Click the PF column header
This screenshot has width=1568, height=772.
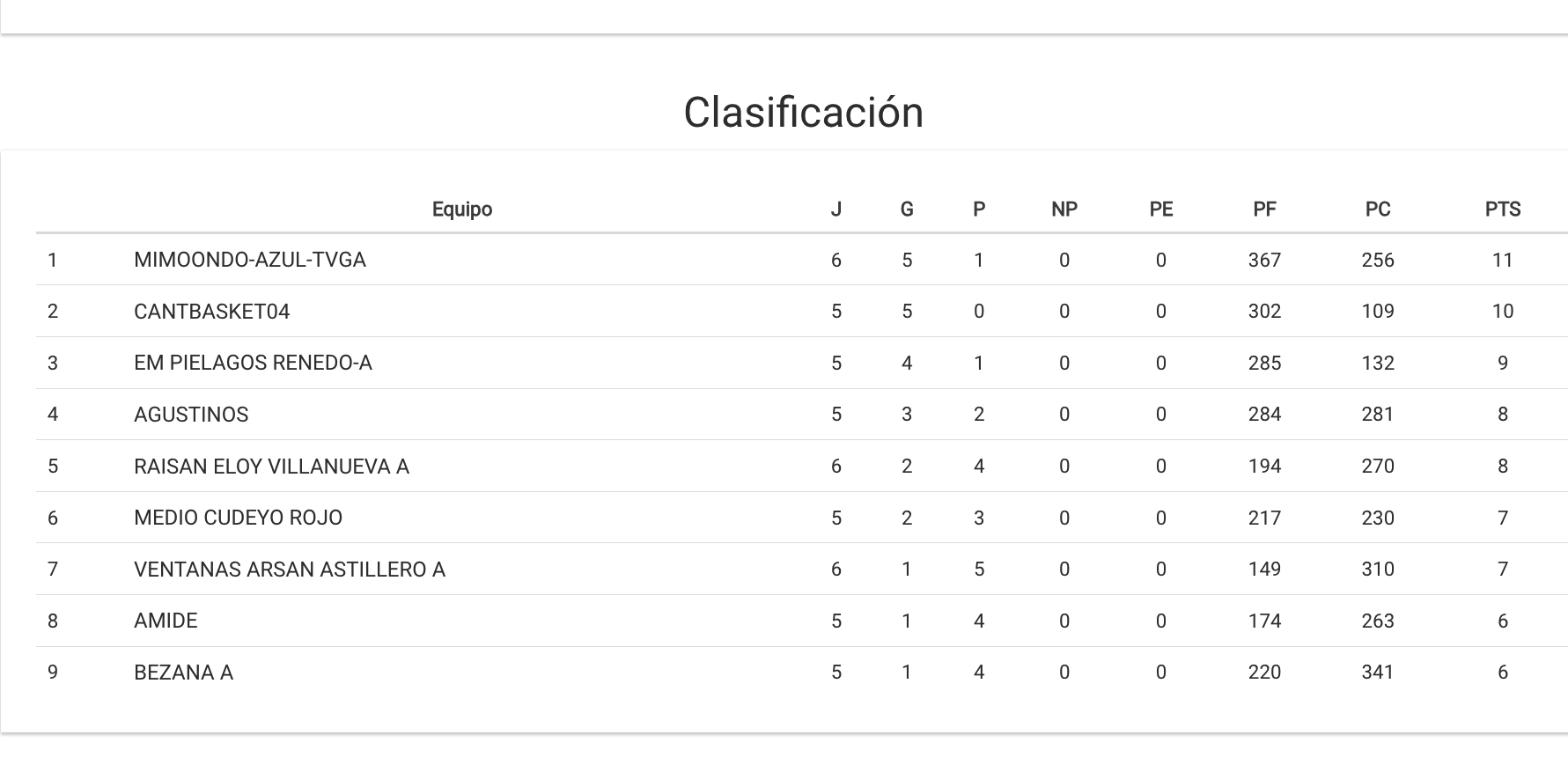1264,210
